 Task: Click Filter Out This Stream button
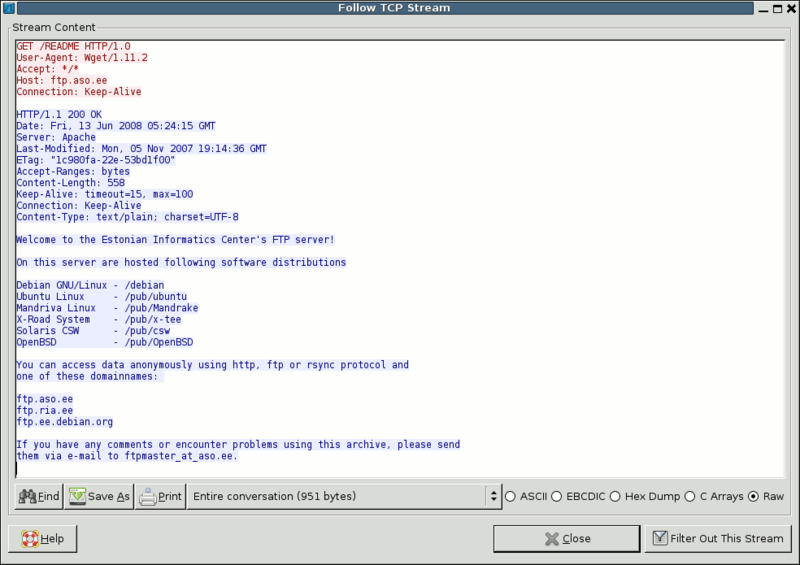[x=718, y=538]
